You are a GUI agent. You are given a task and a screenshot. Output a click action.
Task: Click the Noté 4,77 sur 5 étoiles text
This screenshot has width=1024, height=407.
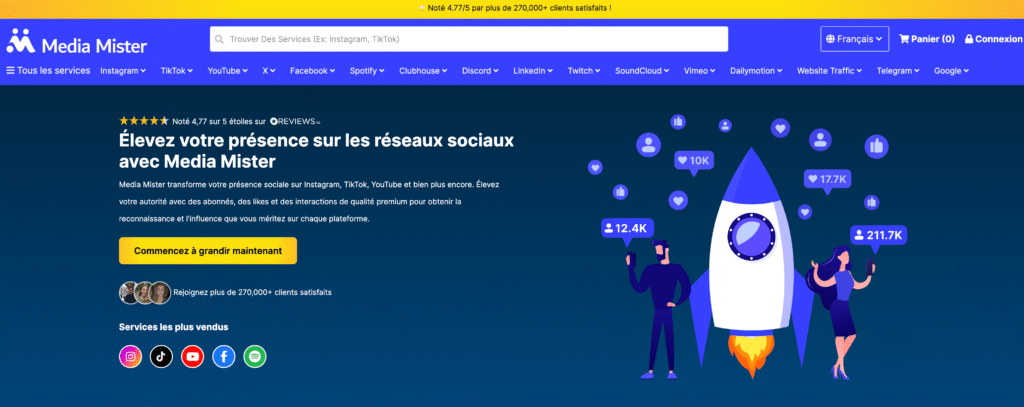[219, 121]
